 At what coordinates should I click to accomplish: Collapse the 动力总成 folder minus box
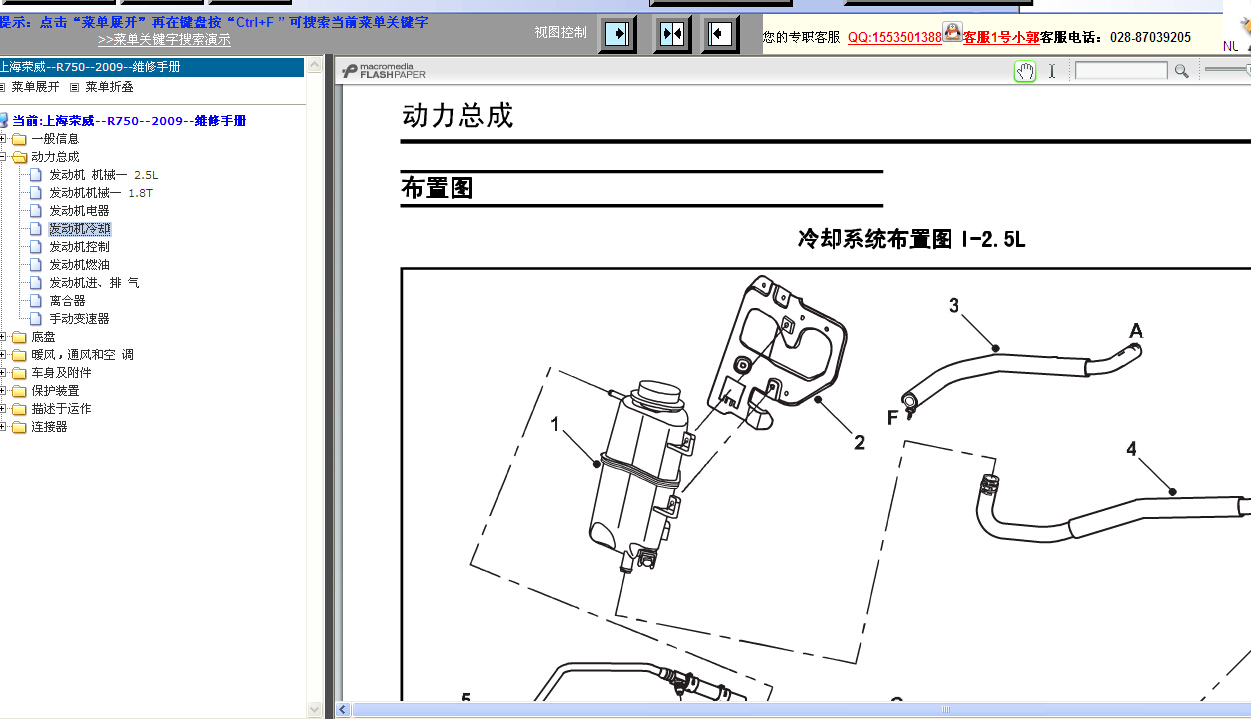[x=4, y=157]
